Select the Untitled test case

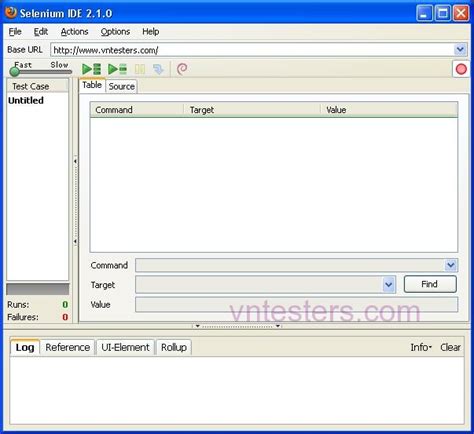(26, 100)
